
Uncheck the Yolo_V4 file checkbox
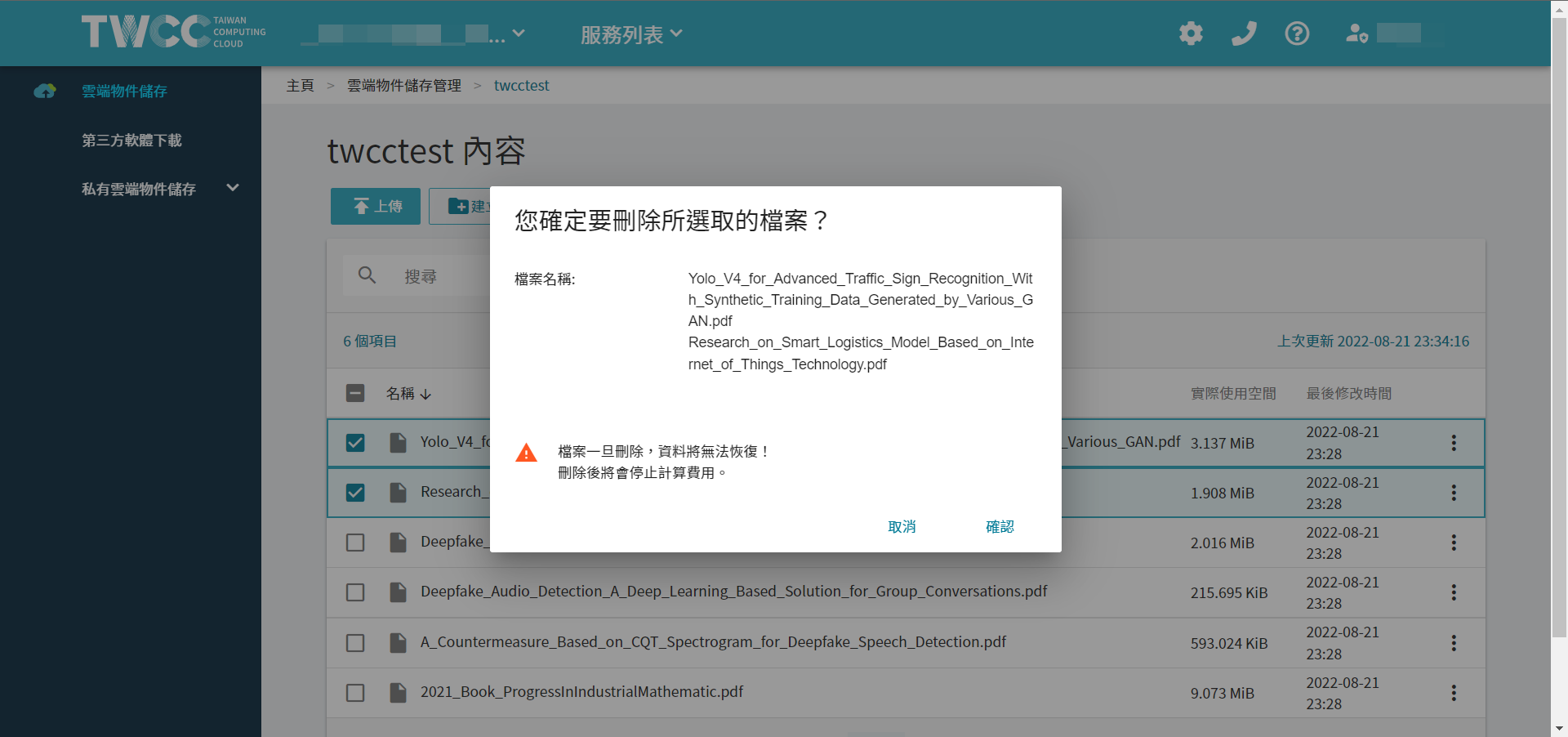[355, 442]
